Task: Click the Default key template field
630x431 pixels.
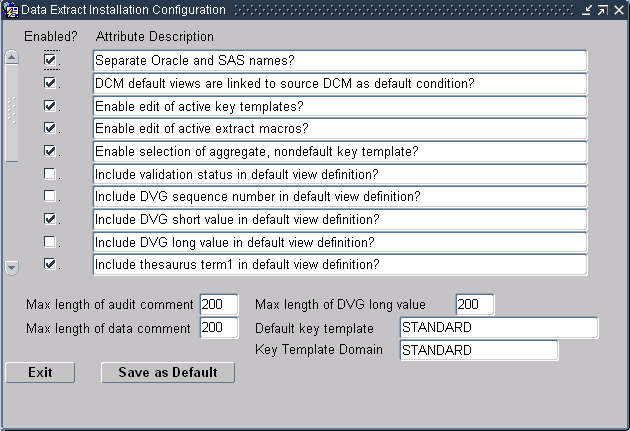Action: 499,328
